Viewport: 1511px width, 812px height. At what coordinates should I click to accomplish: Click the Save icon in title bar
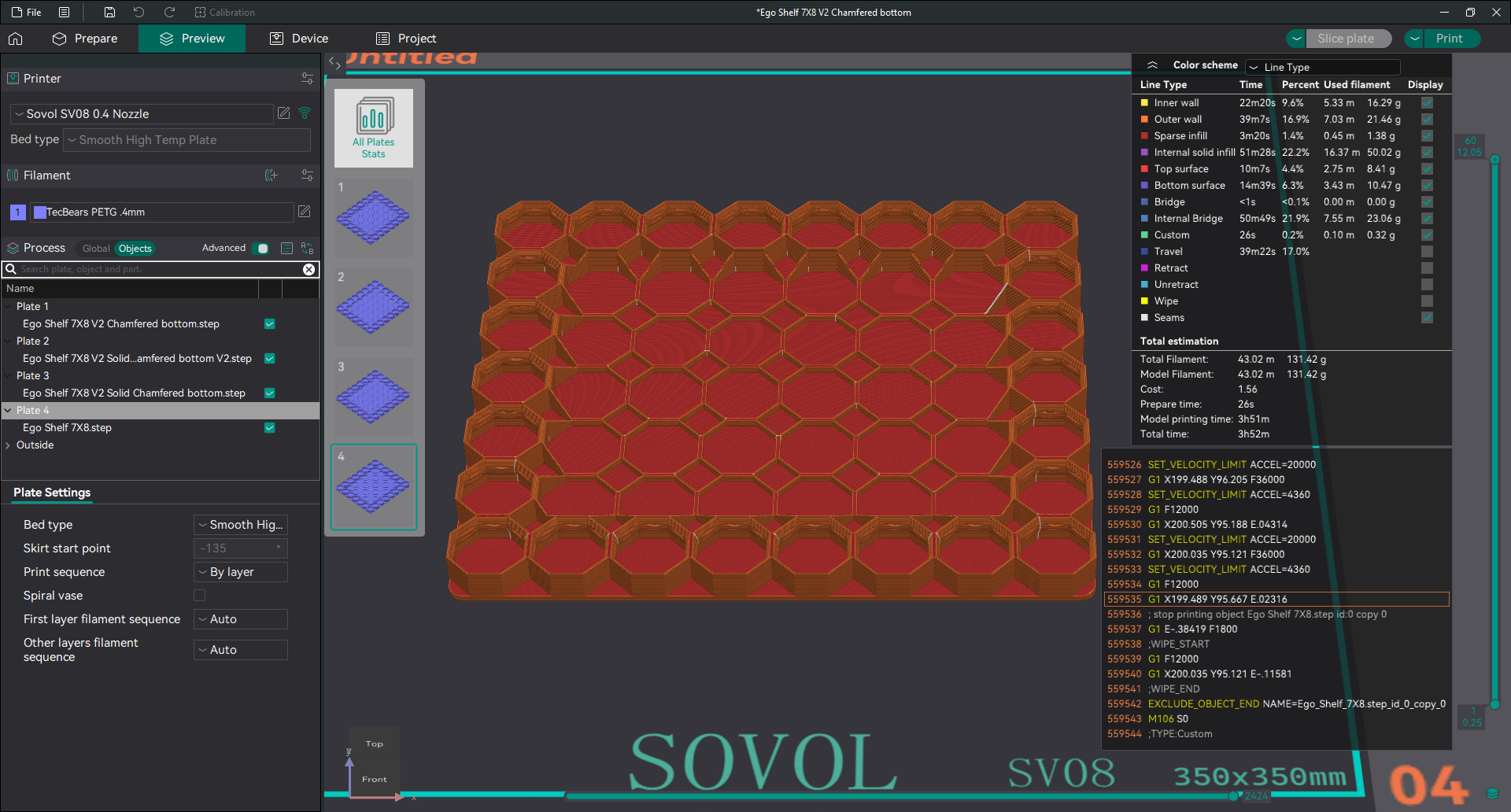coord(109,13)
